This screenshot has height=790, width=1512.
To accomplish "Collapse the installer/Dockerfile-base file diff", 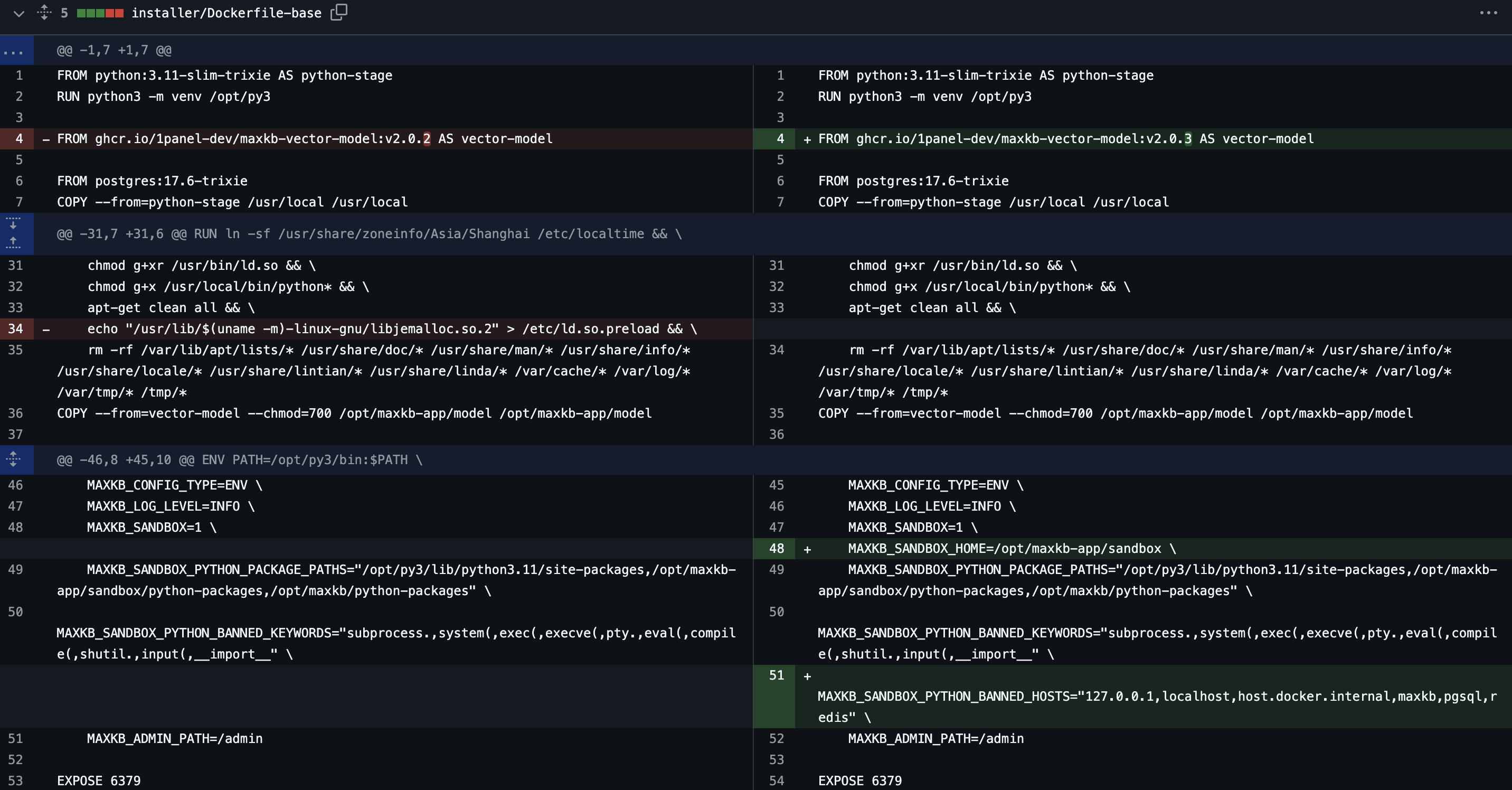I will click(19, 13).
